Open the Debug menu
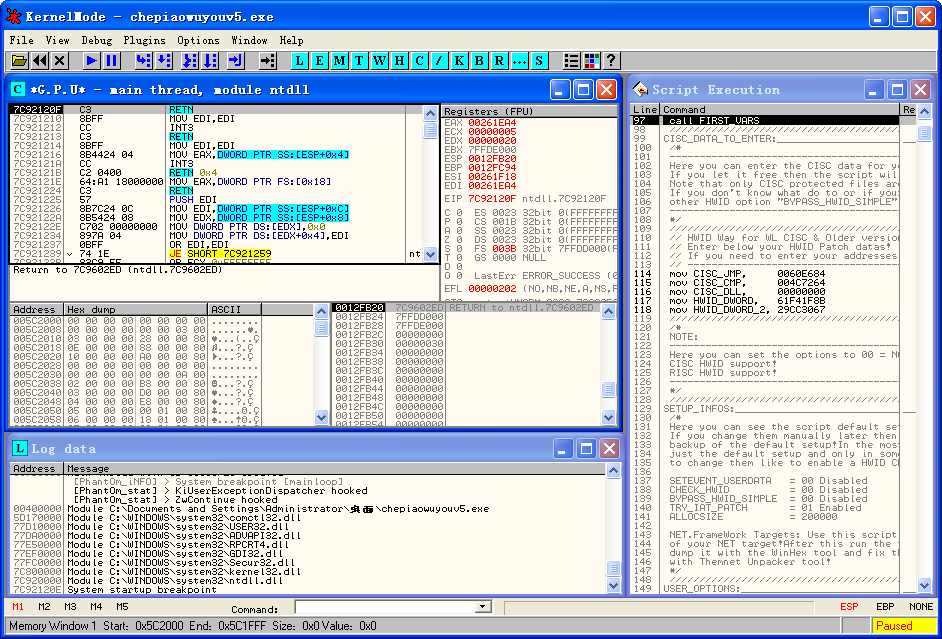The image size is (942, 639). point(97,40)
